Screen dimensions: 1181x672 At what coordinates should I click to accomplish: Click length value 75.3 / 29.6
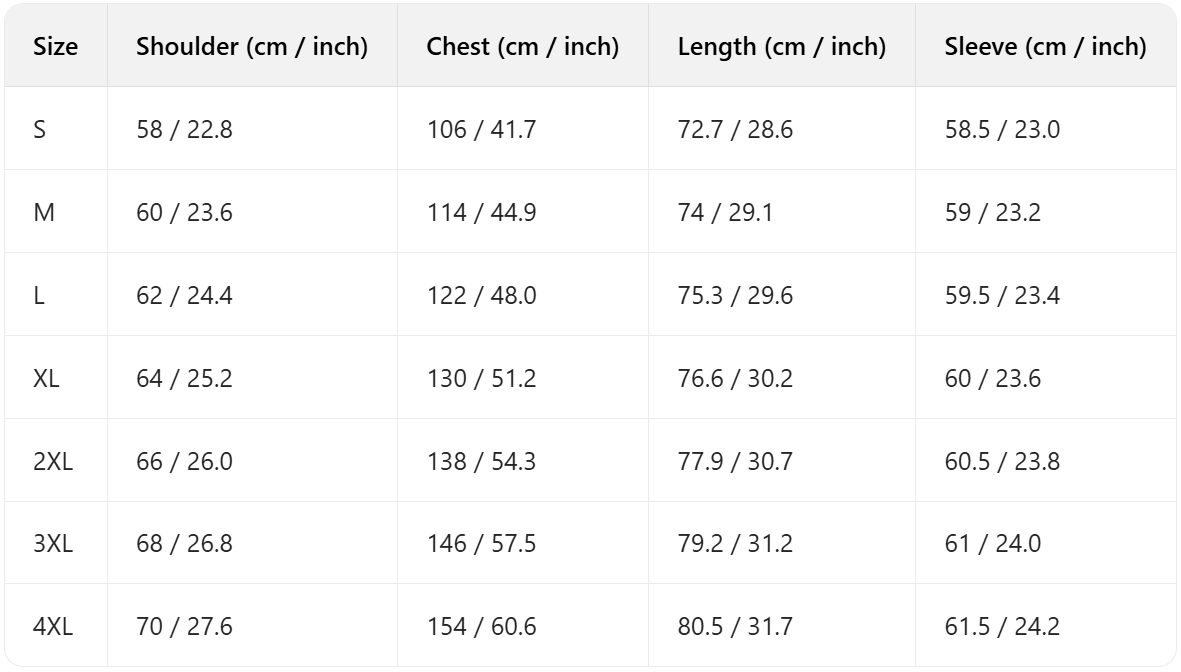[735, 295]
